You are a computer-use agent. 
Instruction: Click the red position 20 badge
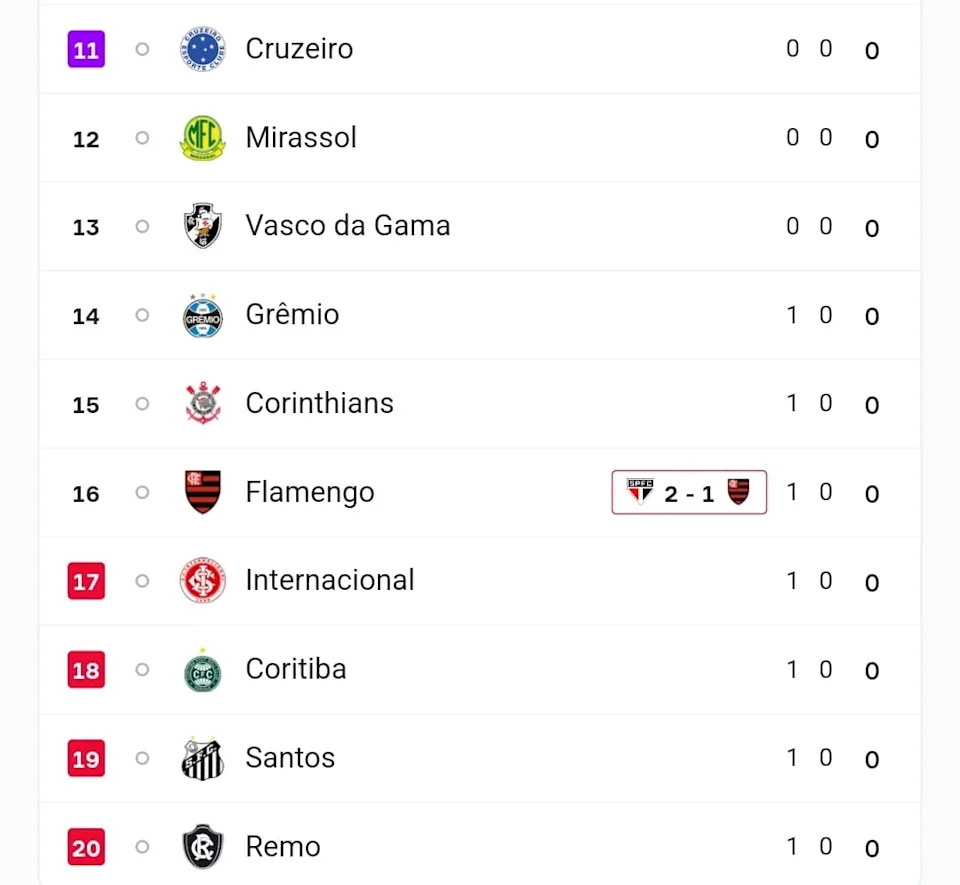(86, 847)
